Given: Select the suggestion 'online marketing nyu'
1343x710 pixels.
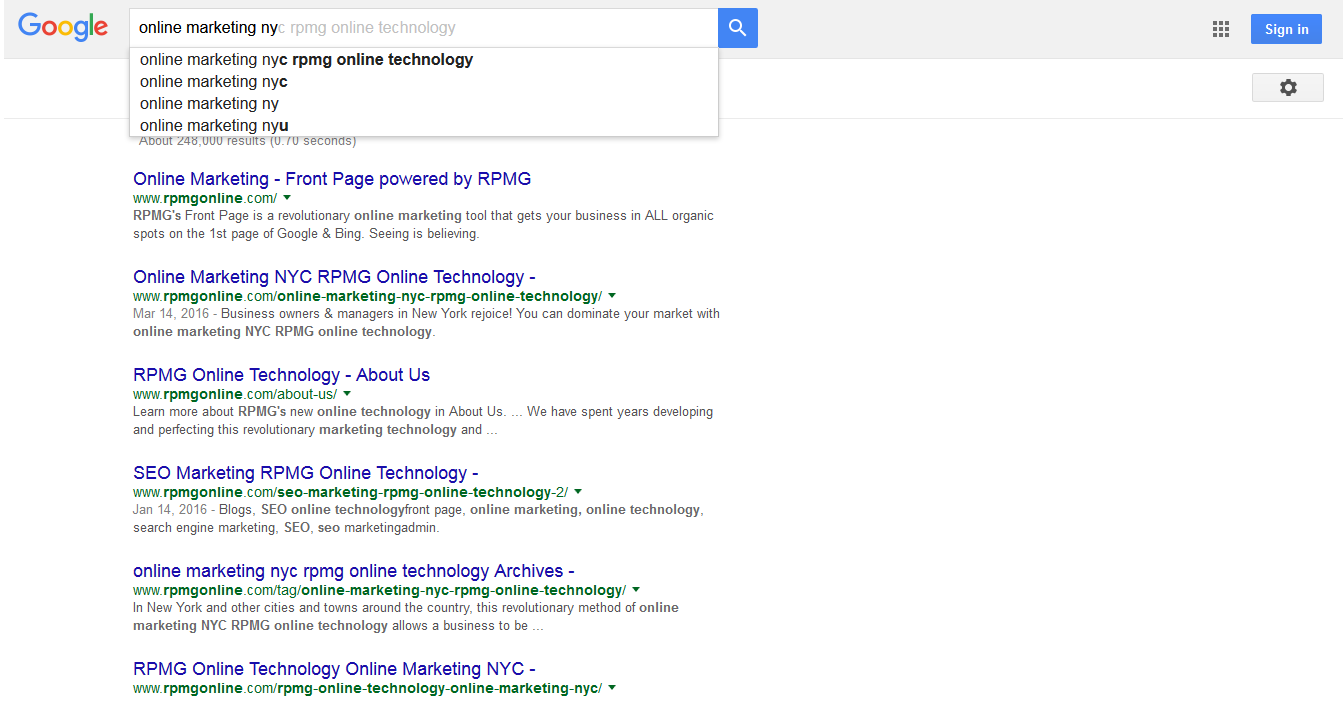Looking at the screenshot, I should (x=424, y=125).
